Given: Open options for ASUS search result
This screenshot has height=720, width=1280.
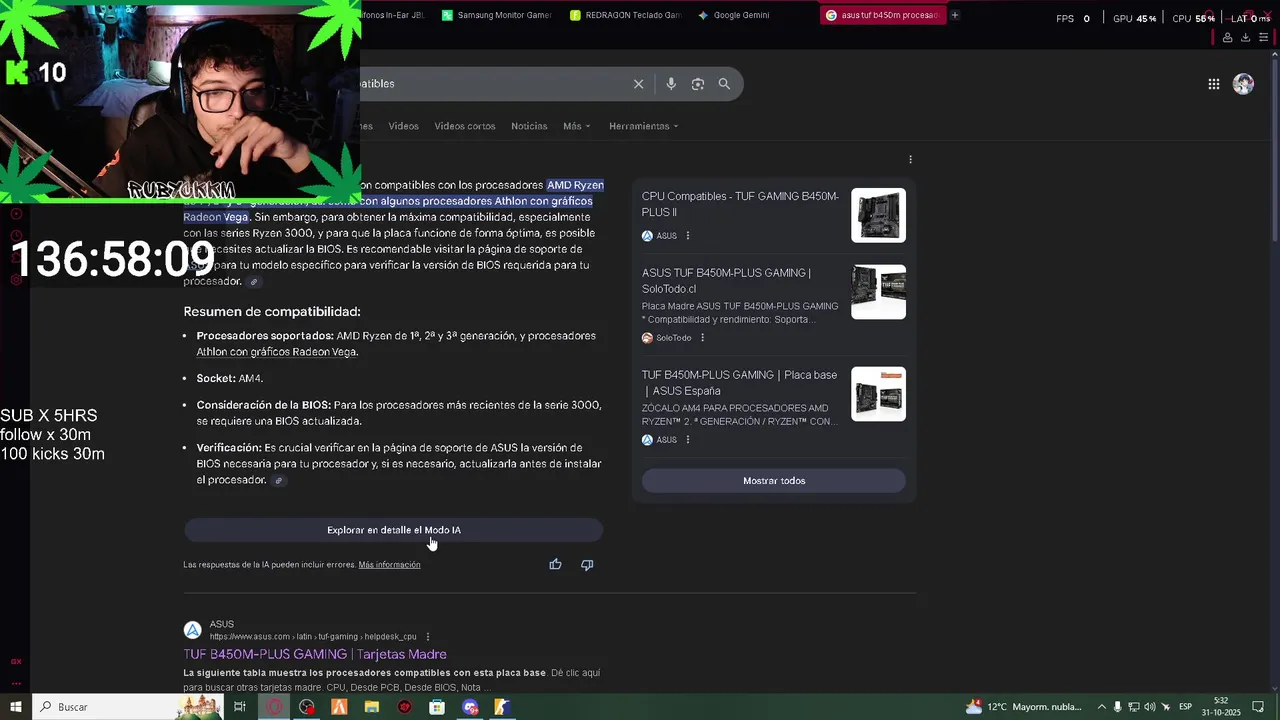Looking at the screenshot, I should click(428, 637).
